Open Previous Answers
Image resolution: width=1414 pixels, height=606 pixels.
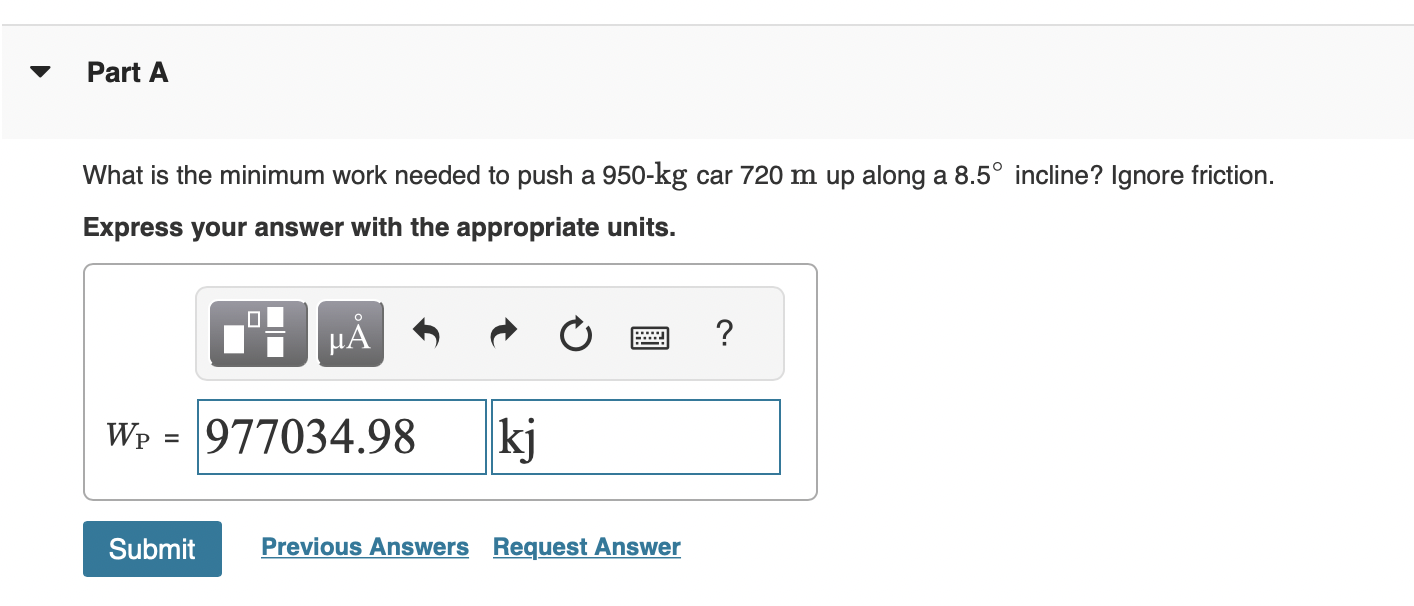tap(364, 546)
